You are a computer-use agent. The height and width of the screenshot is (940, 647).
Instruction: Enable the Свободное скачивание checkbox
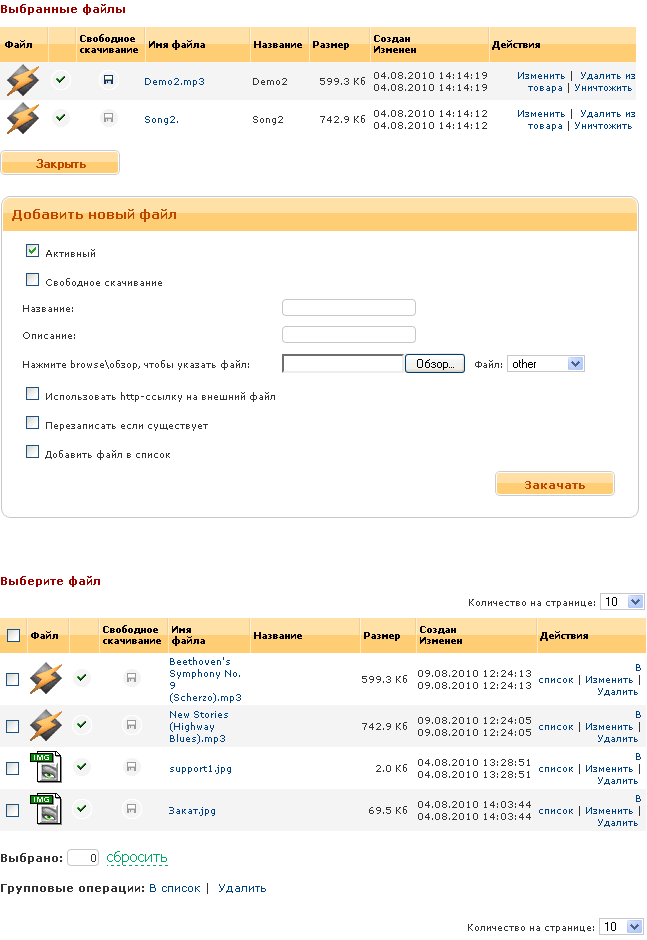point(33,281)
